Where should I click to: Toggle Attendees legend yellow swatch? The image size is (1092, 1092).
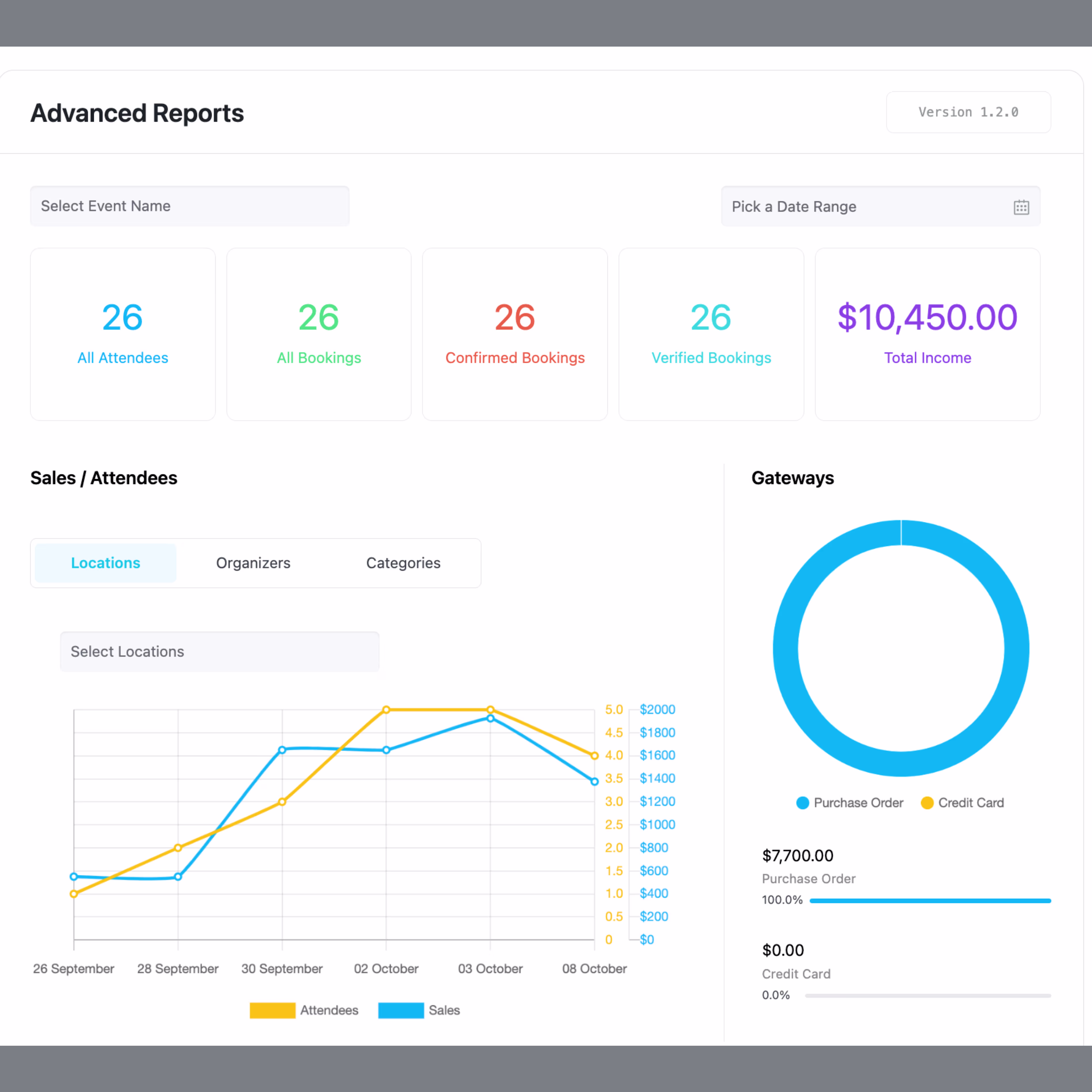[272, 1010]
